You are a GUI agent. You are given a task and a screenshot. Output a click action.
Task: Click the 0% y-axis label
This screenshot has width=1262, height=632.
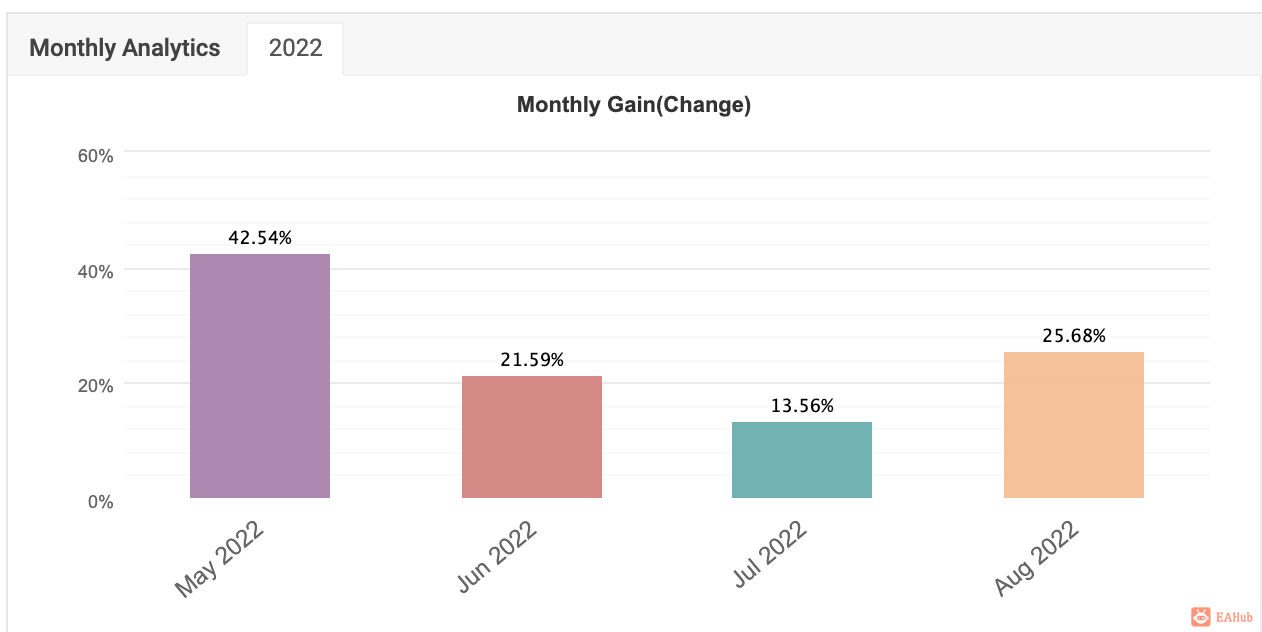pyautogui.click(x=100, y=502)
